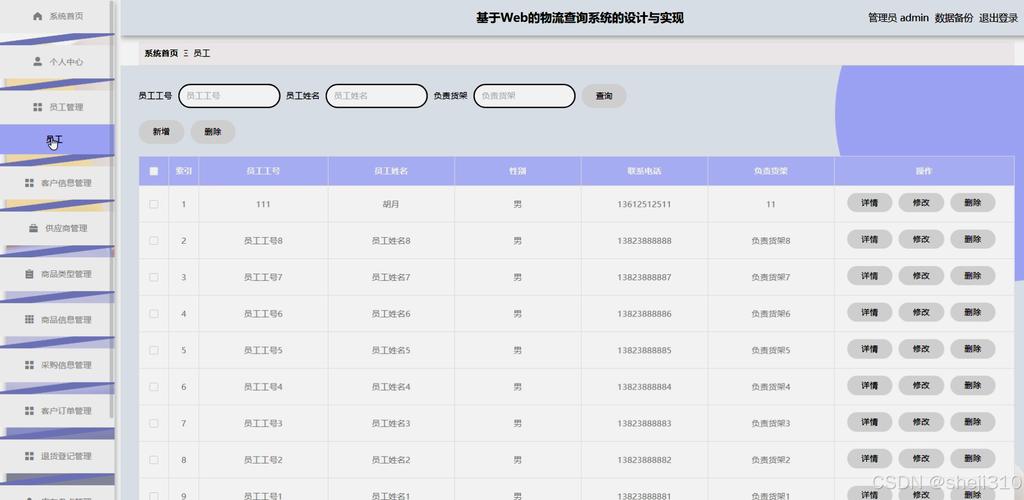Click the cell 员工工号8
1024x500 pixels.
tap(263, 241)
